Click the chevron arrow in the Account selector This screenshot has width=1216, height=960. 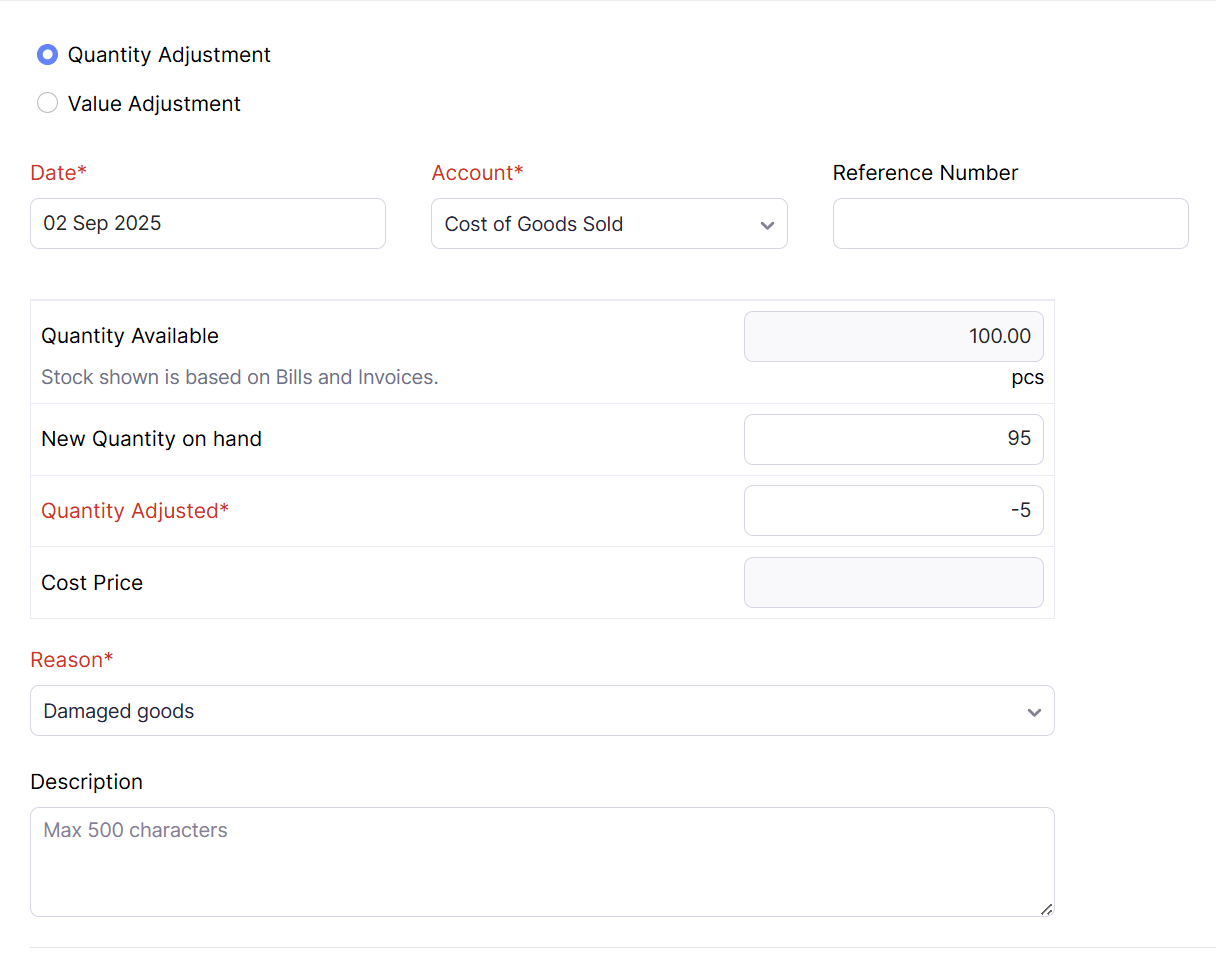(x=767, y=225)
